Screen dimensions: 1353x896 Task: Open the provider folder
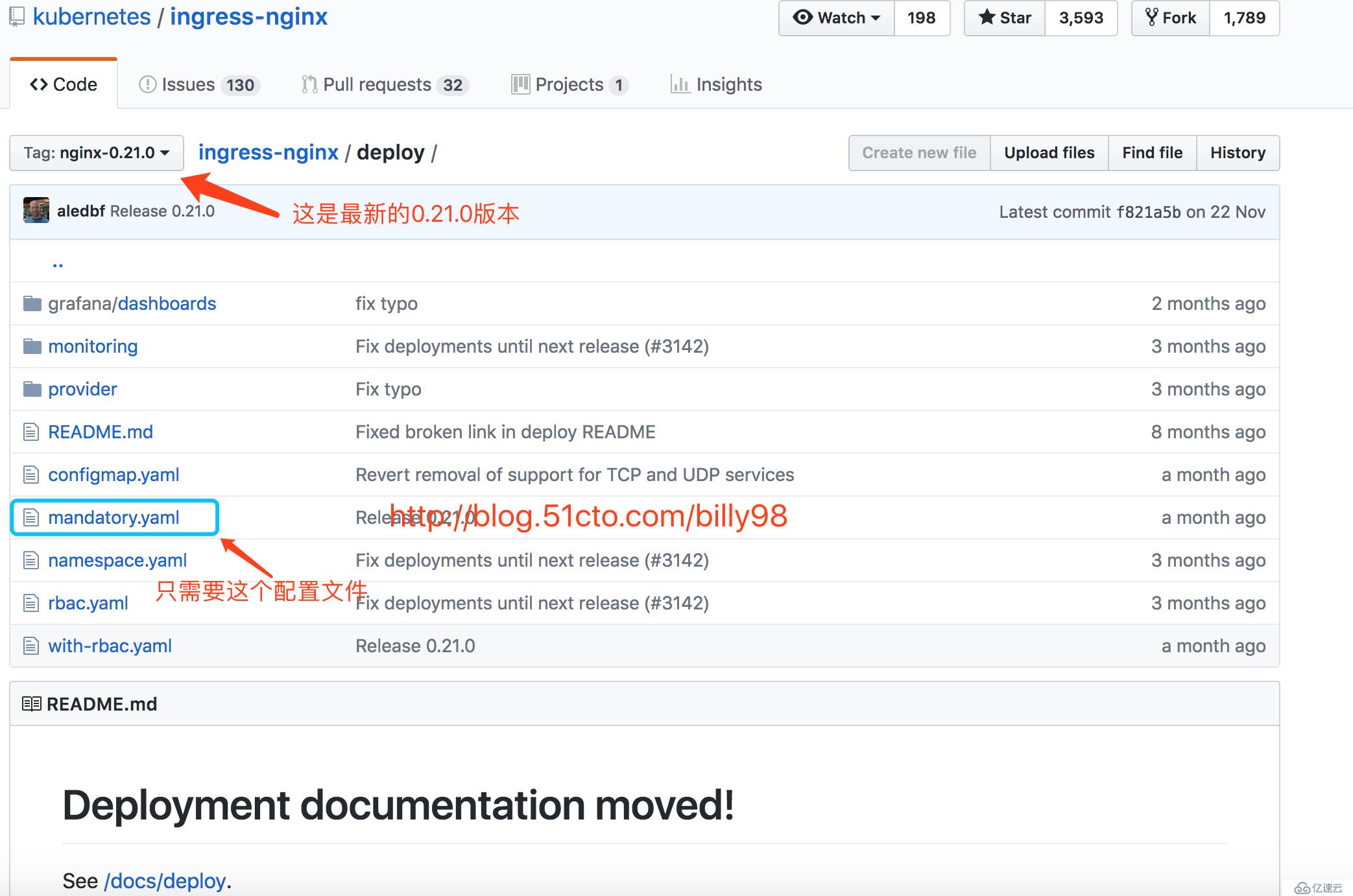pyautogui.click(x=82, y=389)
